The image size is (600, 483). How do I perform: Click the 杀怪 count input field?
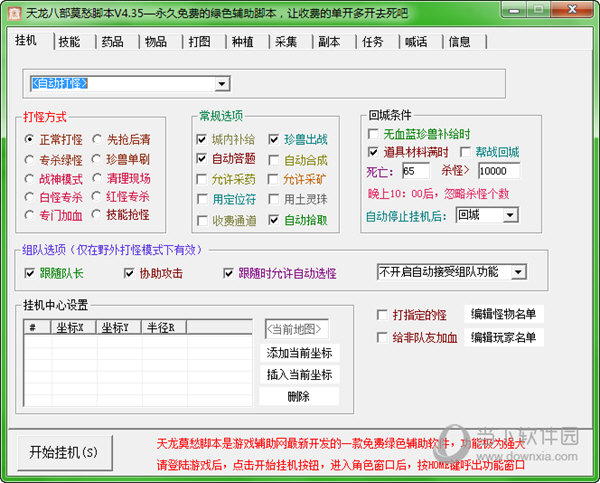pyautogui.click(x=499, y=171)
